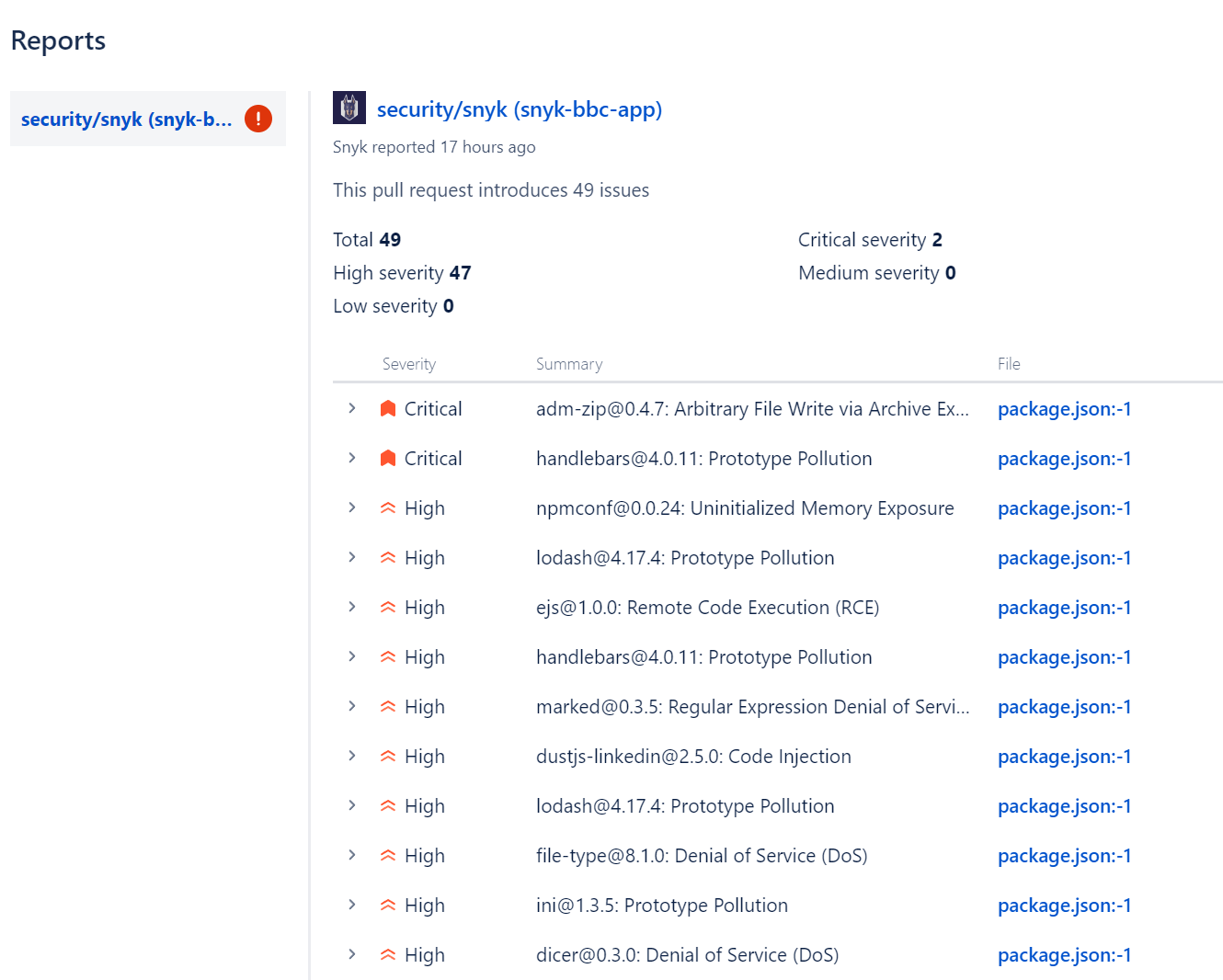
Task: Select security/snyk report in the sidebar
Action: coord(148,119)
